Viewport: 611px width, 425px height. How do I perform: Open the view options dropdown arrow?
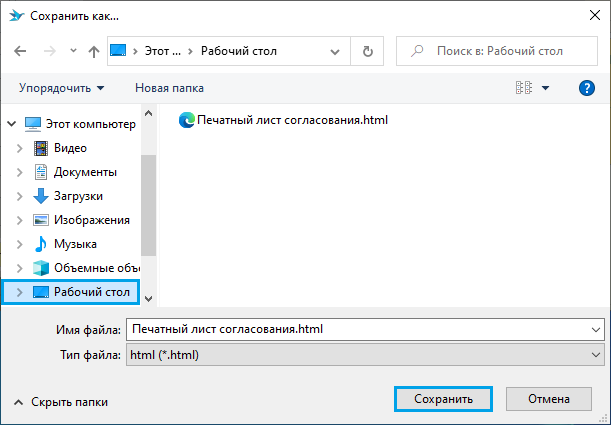point(545,88)
